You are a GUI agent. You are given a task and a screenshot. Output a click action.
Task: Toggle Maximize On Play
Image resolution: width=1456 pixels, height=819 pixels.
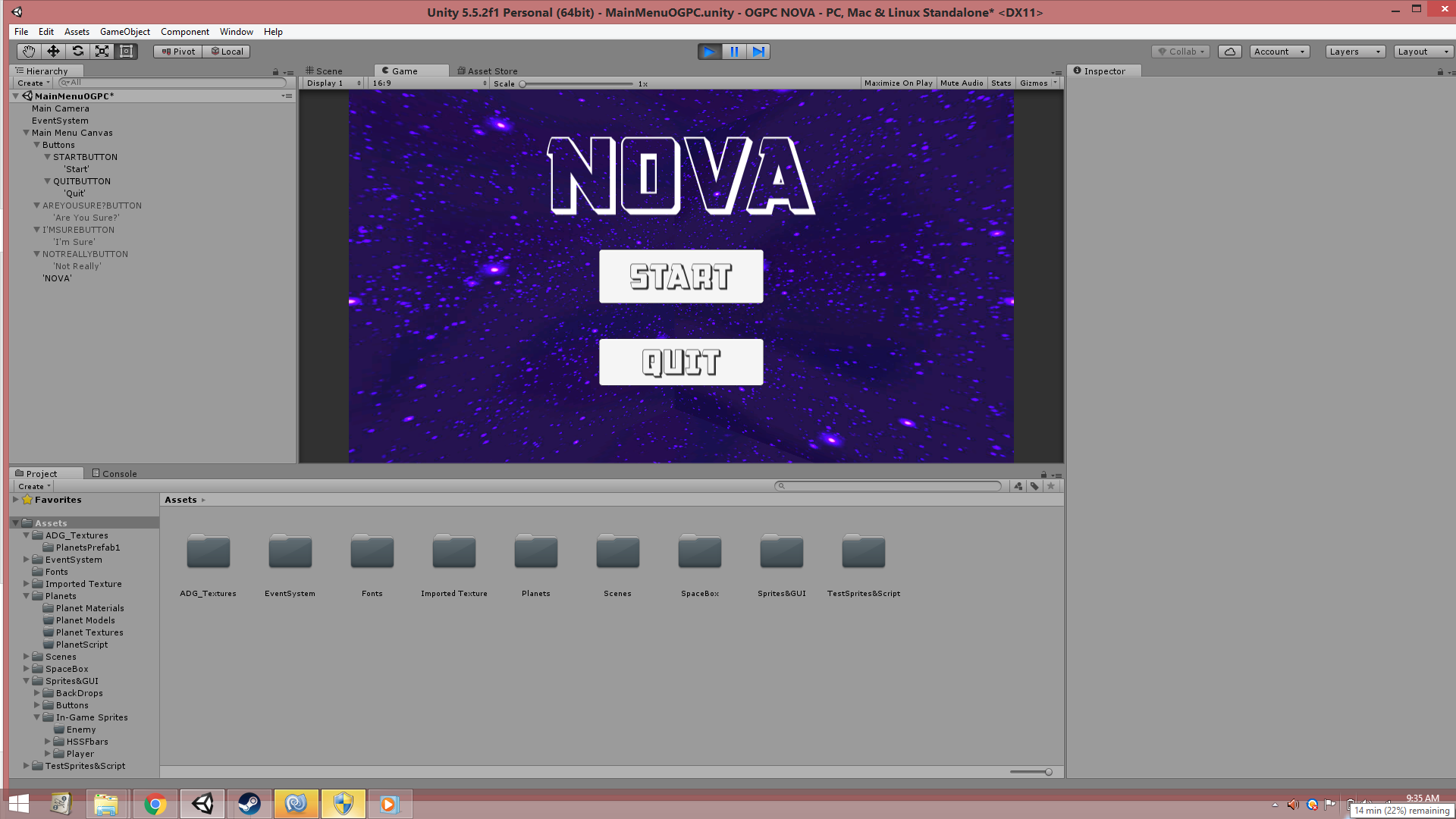click(x=898, y=83)
